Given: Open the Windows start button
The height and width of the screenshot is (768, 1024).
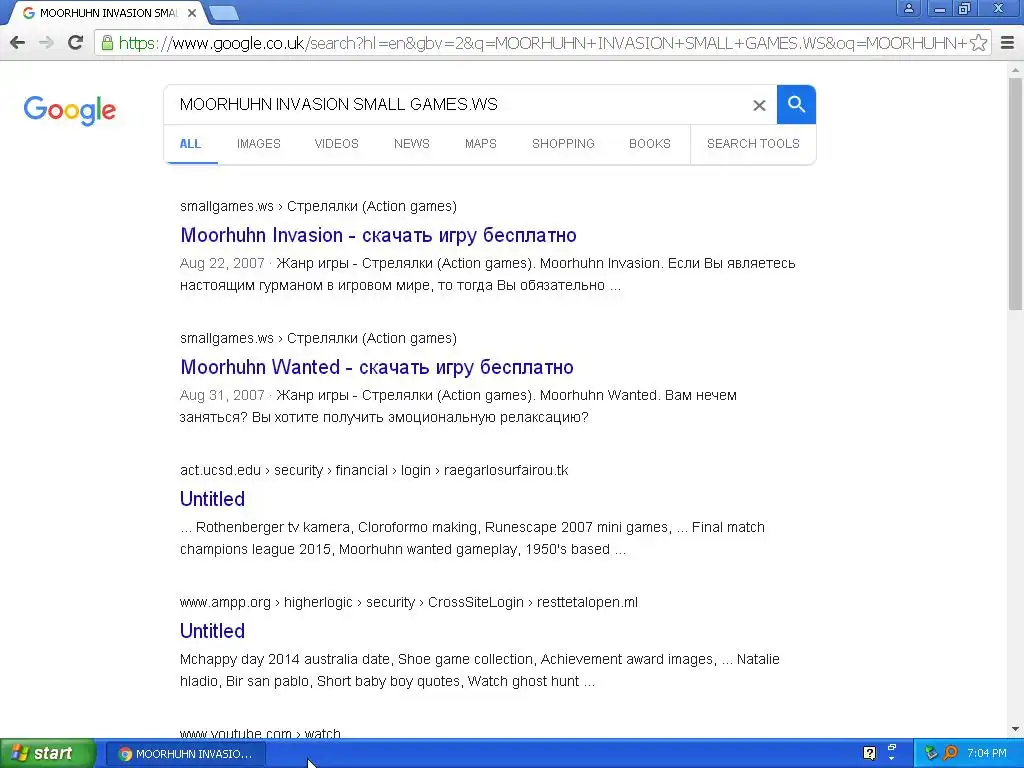Looking at the screenshot, I should (x=47, y=754).
